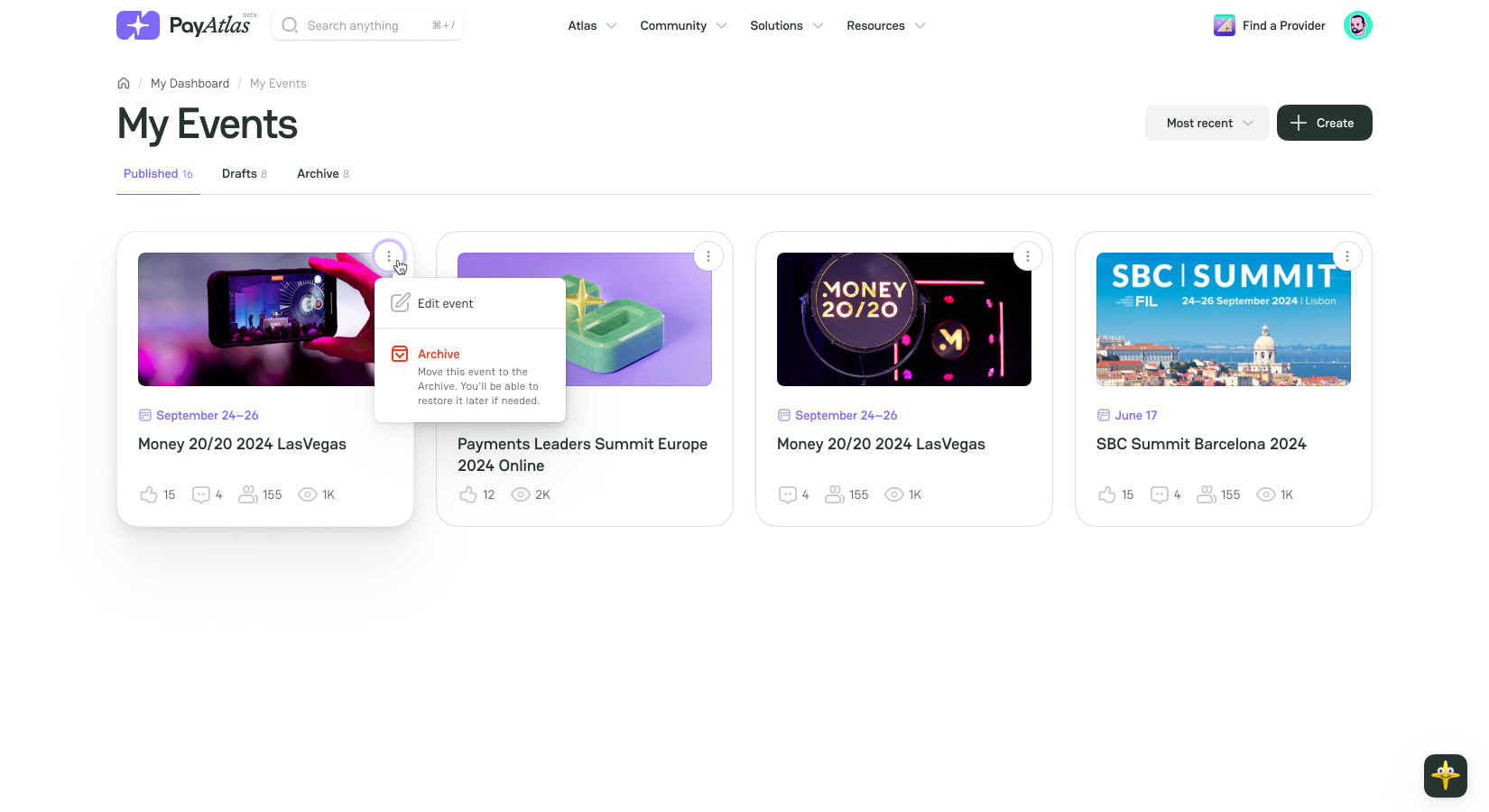Switch to the Drafts tab
Image resolution: width=1489 pixels, height=812 pixels.
click(244, 173)
